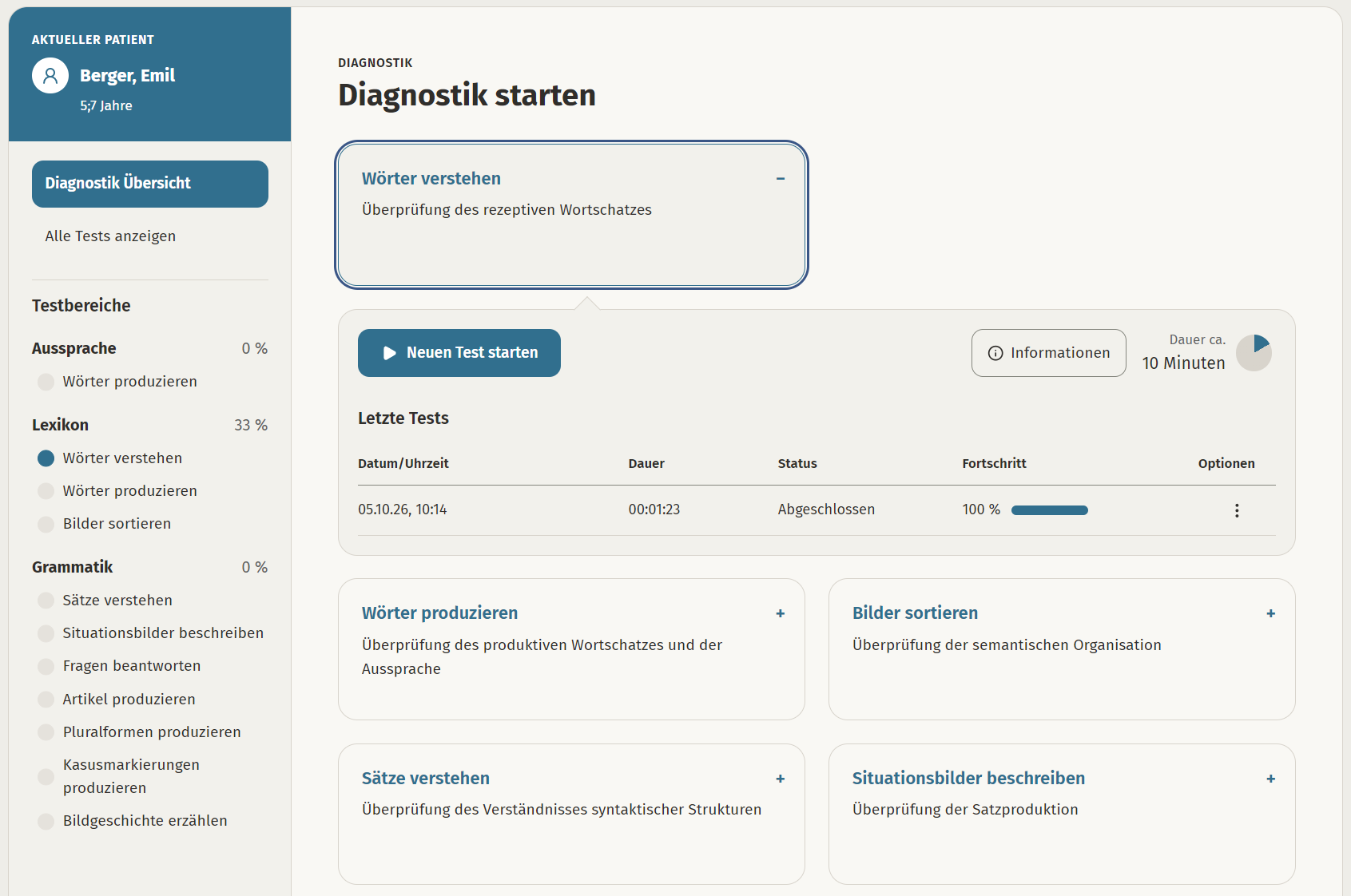Select Alle Tests anzeigen menu item
Viewport: 1351px width, 896px height.
[x=110, y=236]
